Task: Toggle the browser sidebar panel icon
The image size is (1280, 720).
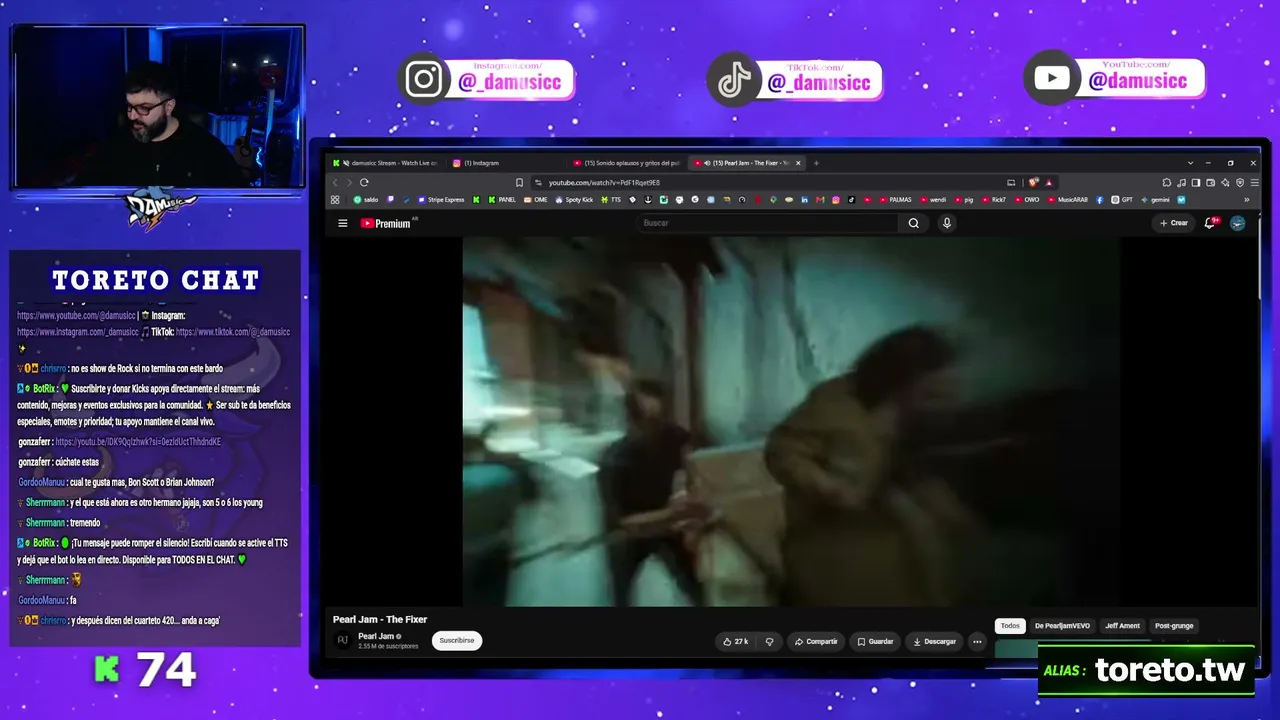Action: click(1196, 182)
